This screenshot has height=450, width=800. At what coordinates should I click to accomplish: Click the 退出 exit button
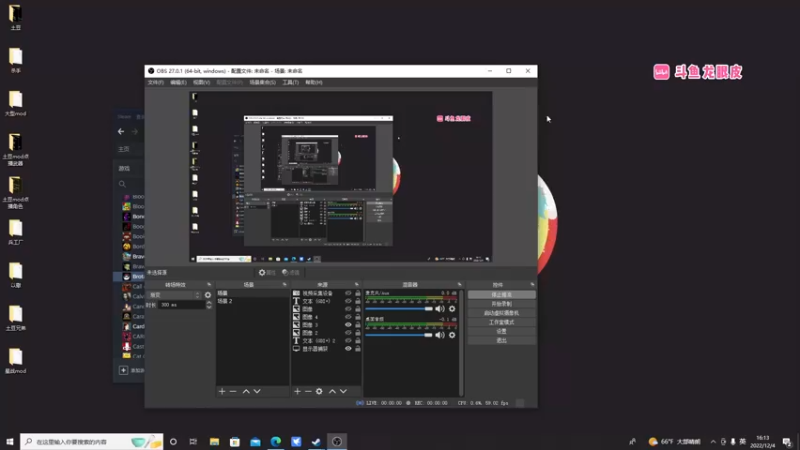coord(502,340)
